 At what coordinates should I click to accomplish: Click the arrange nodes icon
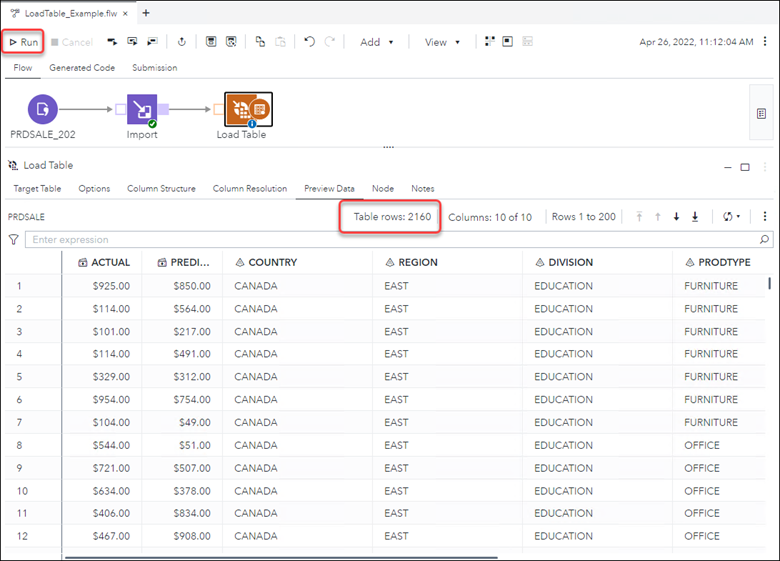489,41
